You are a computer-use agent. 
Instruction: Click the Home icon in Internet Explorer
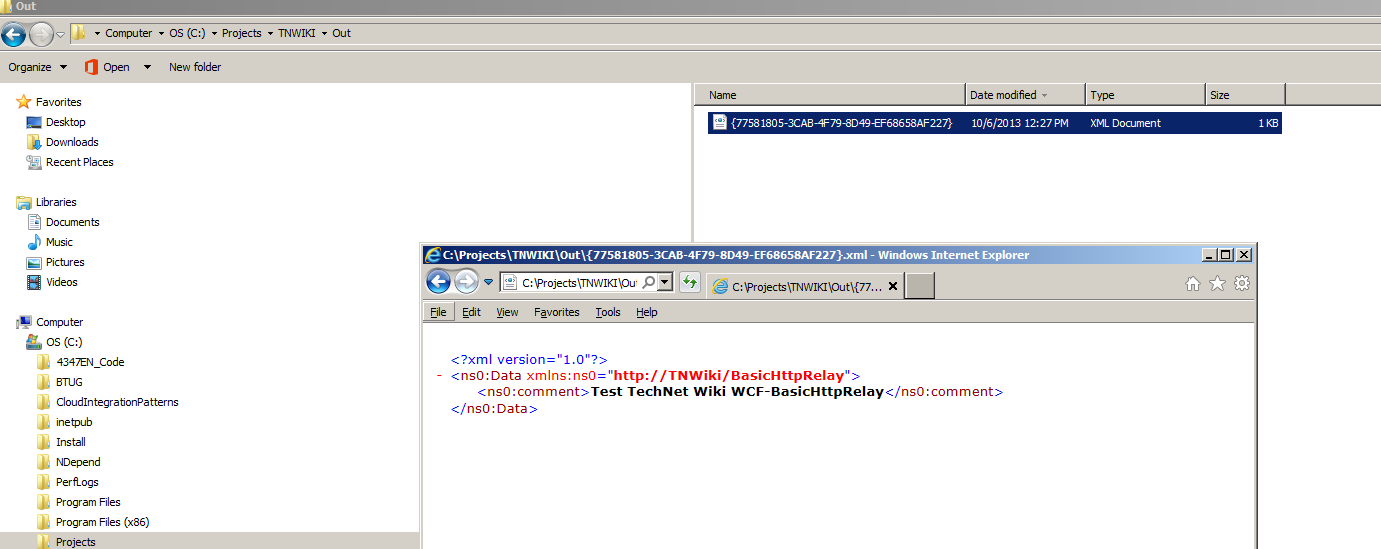tap(1192, 284)
